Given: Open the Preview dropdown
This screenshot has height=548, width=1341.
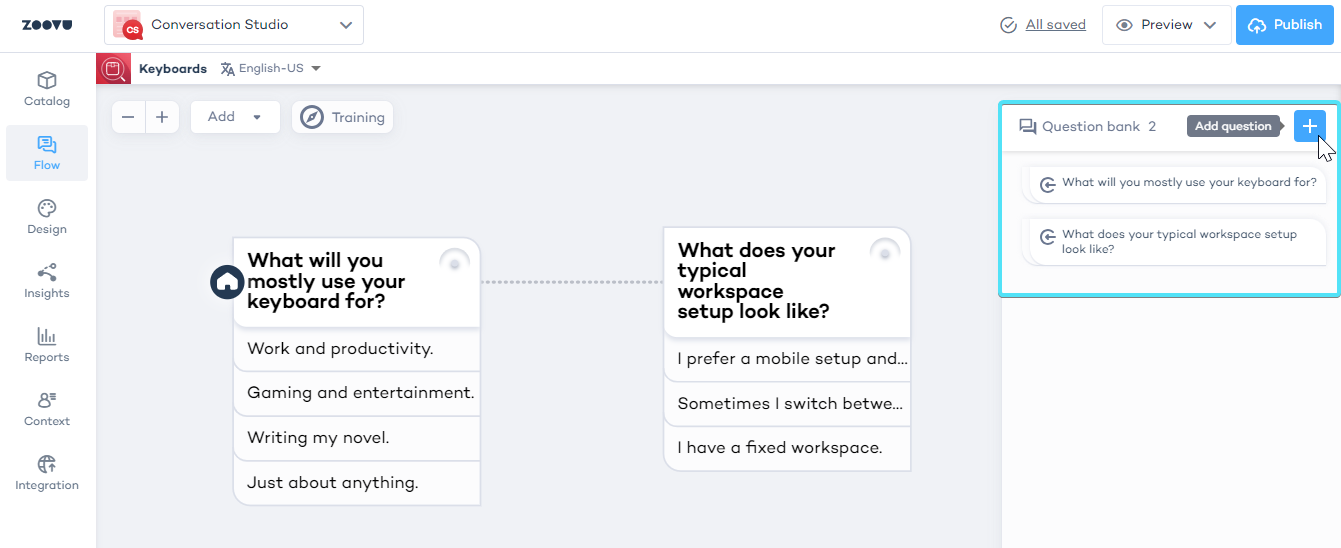Looking at the screenshot, I should tap(1166, 25).
